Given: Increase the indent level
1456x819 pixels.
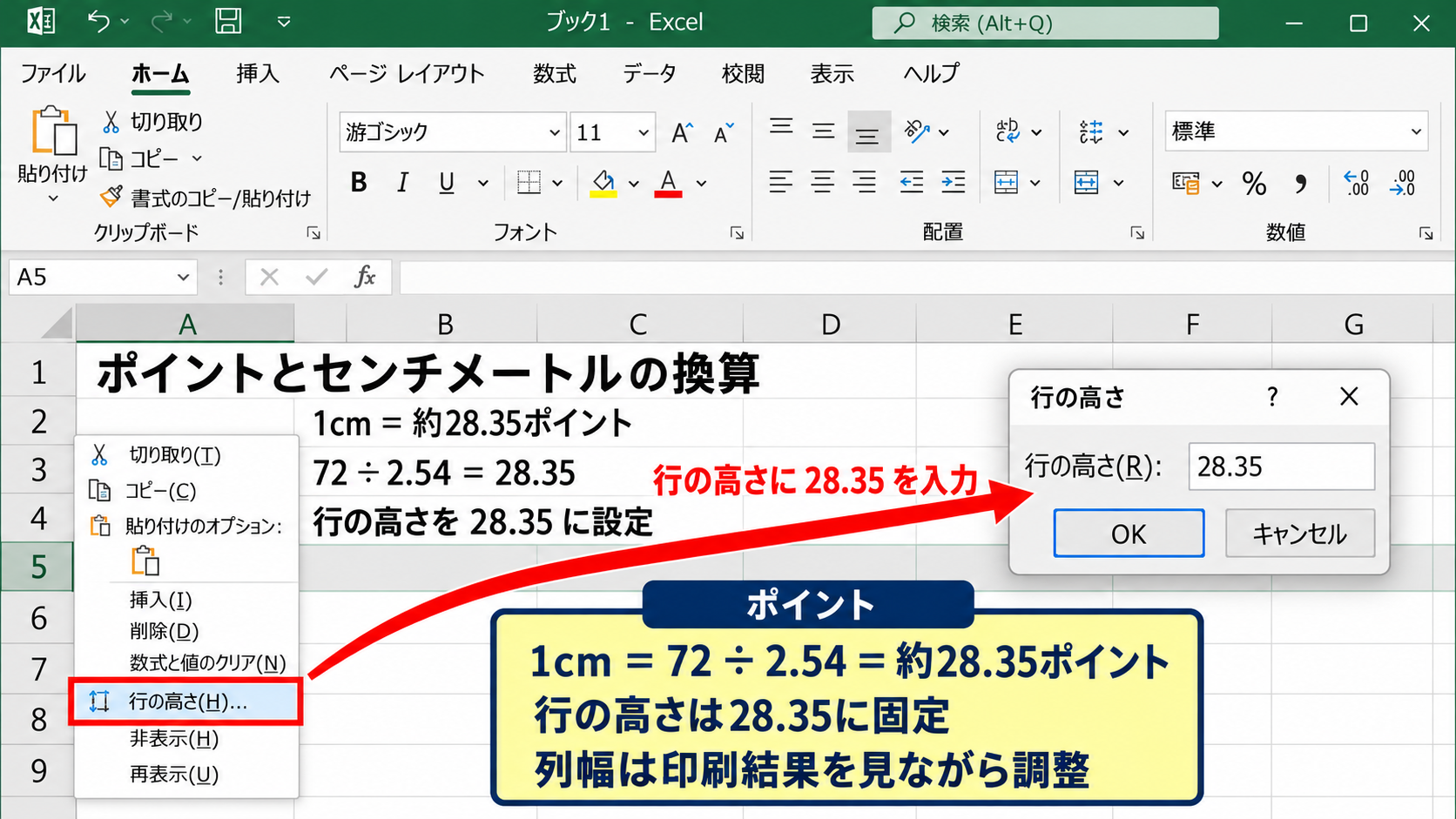Looking at the screenshot, I should (954, 183).
